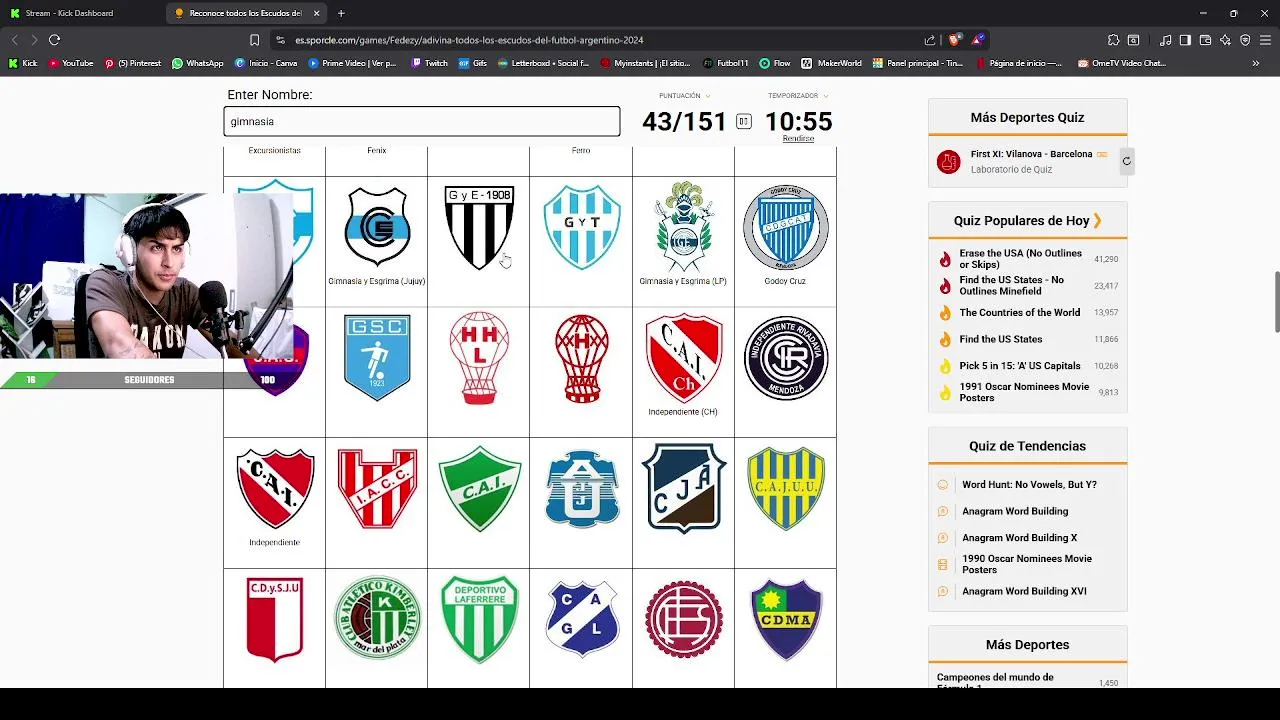
Task: Click the C.A.J.U.U. yellow-blue crest
Action: [x=786, y=488]
